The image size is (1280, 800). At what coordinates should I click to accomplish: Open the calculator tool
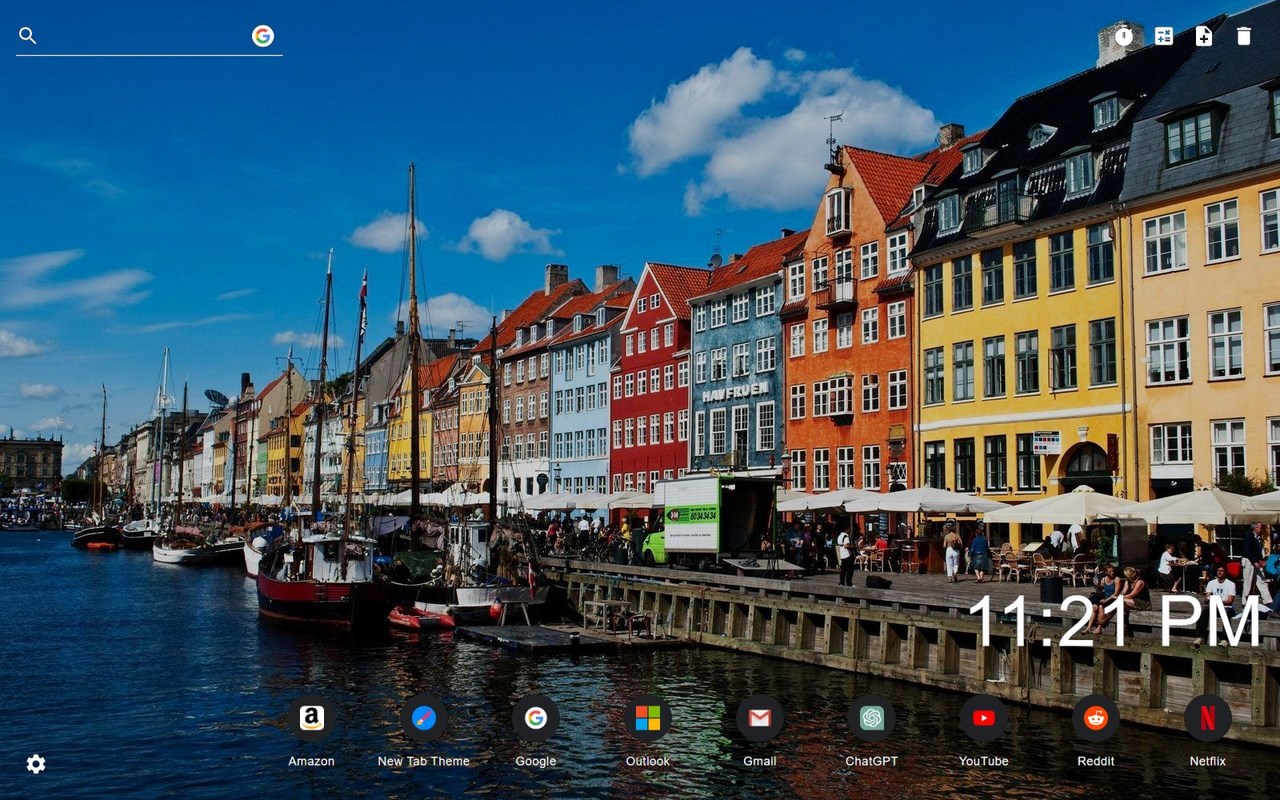(x=1164, y=37)
